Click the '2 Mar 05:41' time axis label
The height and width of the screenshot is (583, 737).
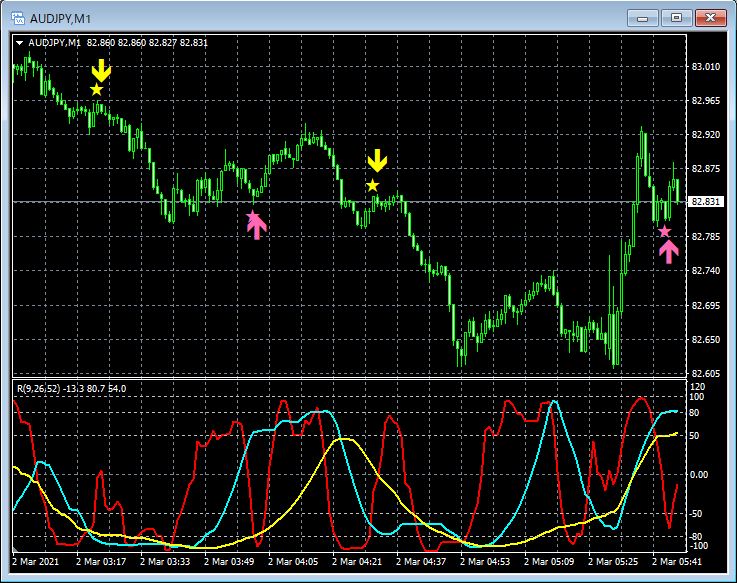click(677, 562)
